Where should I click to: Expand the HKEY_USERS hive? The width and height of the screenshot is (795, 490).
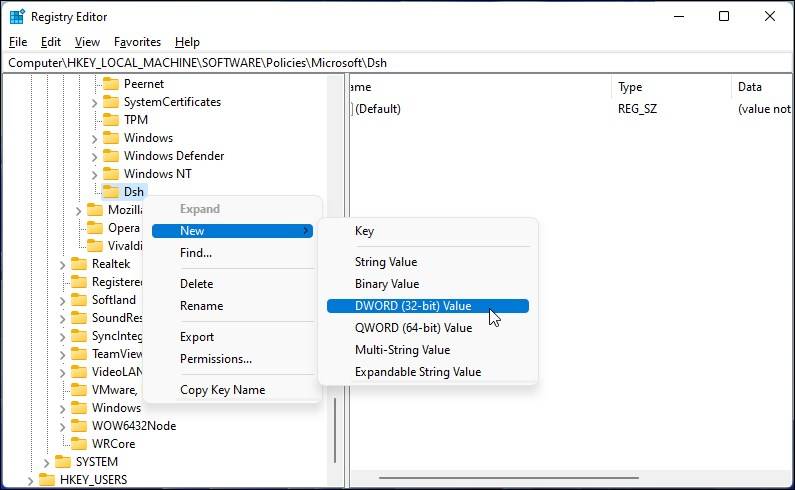click(30, 480)
